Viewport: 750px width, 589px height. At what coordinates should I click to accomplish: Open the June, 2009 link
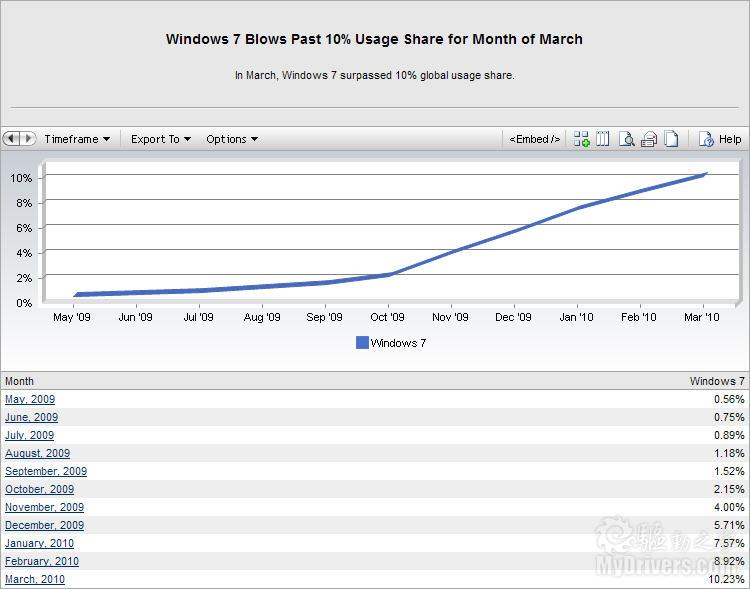click(32, 417)
